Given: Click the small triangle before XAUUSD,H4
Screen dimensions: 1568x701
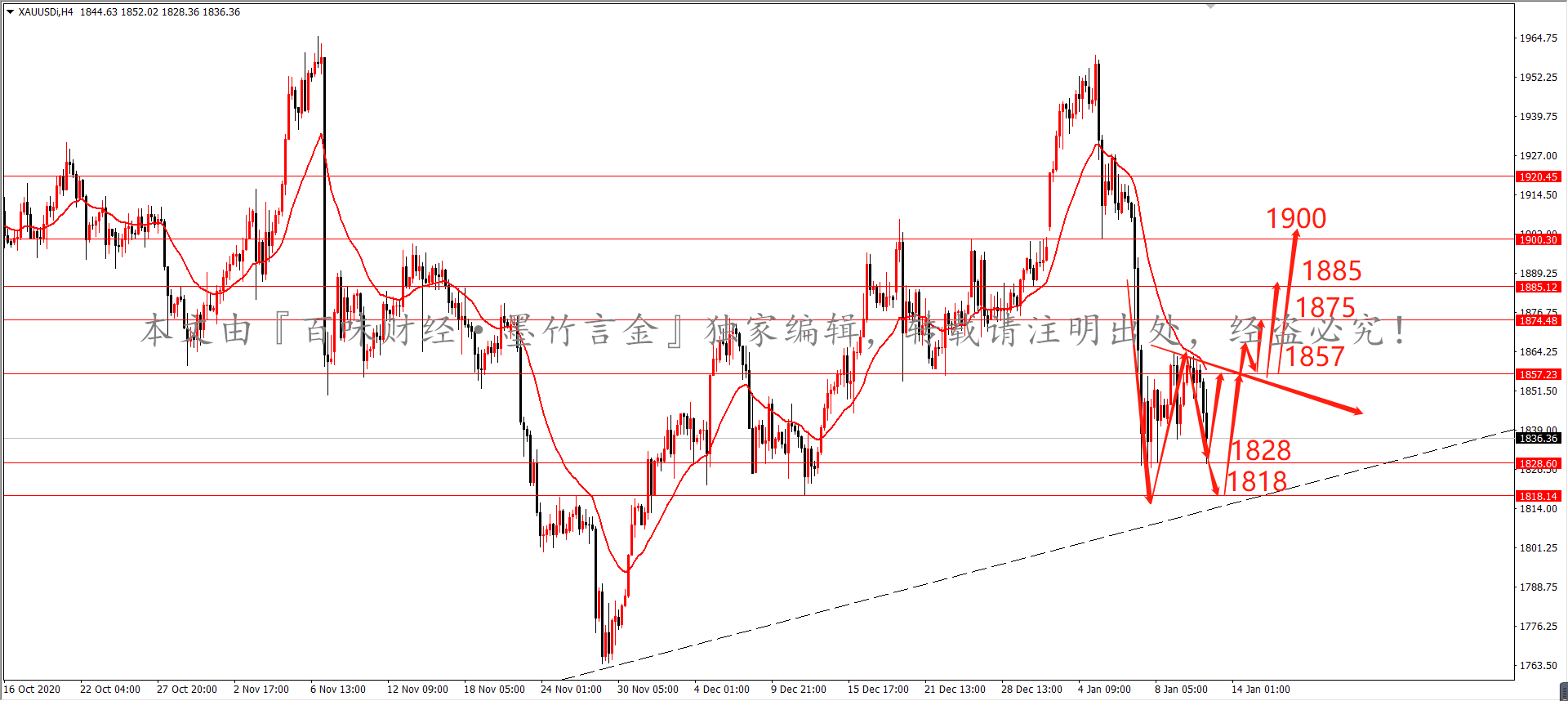Looking at the screenshot, I should pyautogui.click(x=10, y=12).
